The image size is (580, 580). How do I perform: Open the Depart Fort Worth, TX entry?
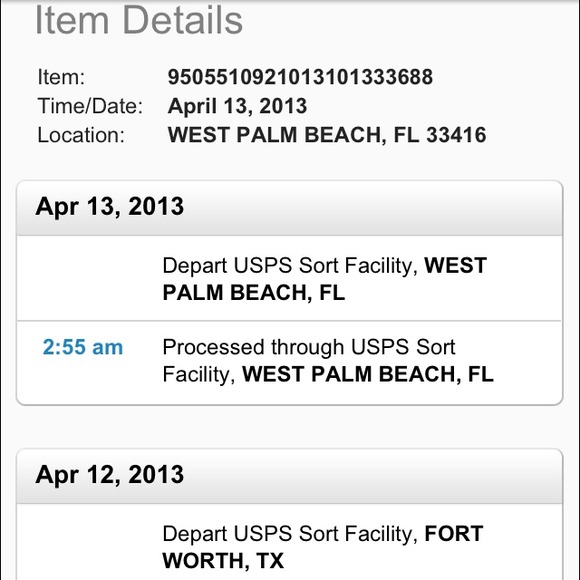(290, 542)
